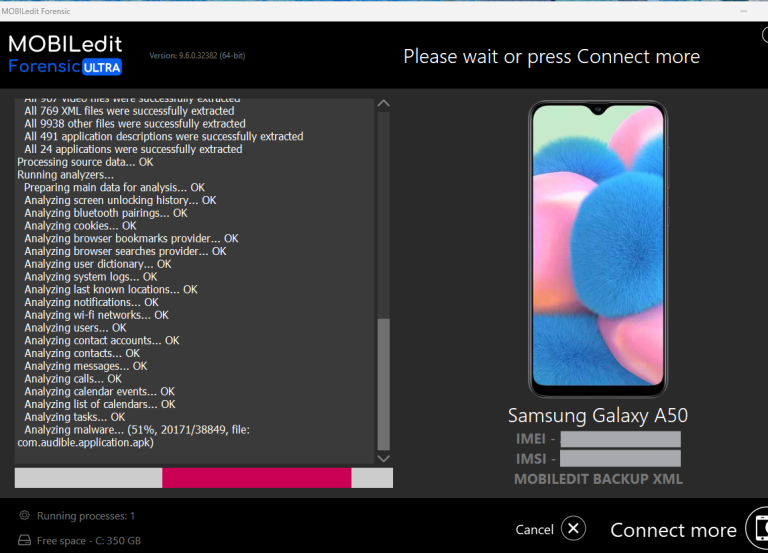
Task: Click the log scroll down arrow
Action: click(384, 458)
